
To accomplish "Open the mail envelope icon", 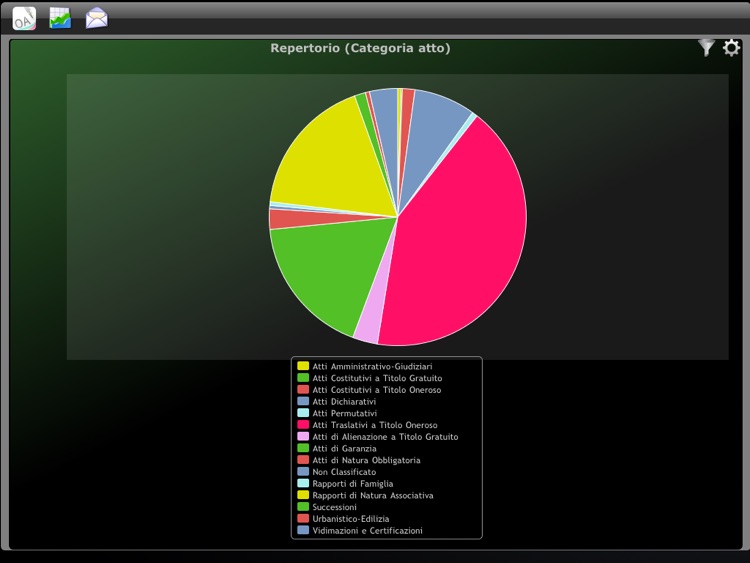I will [x=97, y=18].
